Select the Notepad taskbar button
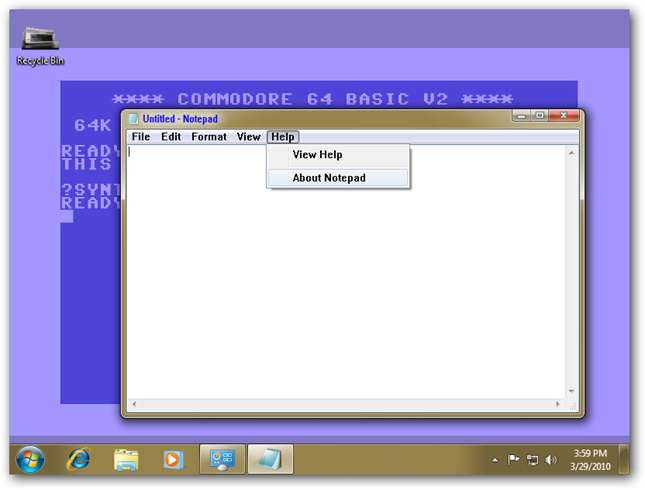The height and width of the screenshot is (490, 645). [x=270, y=459]
